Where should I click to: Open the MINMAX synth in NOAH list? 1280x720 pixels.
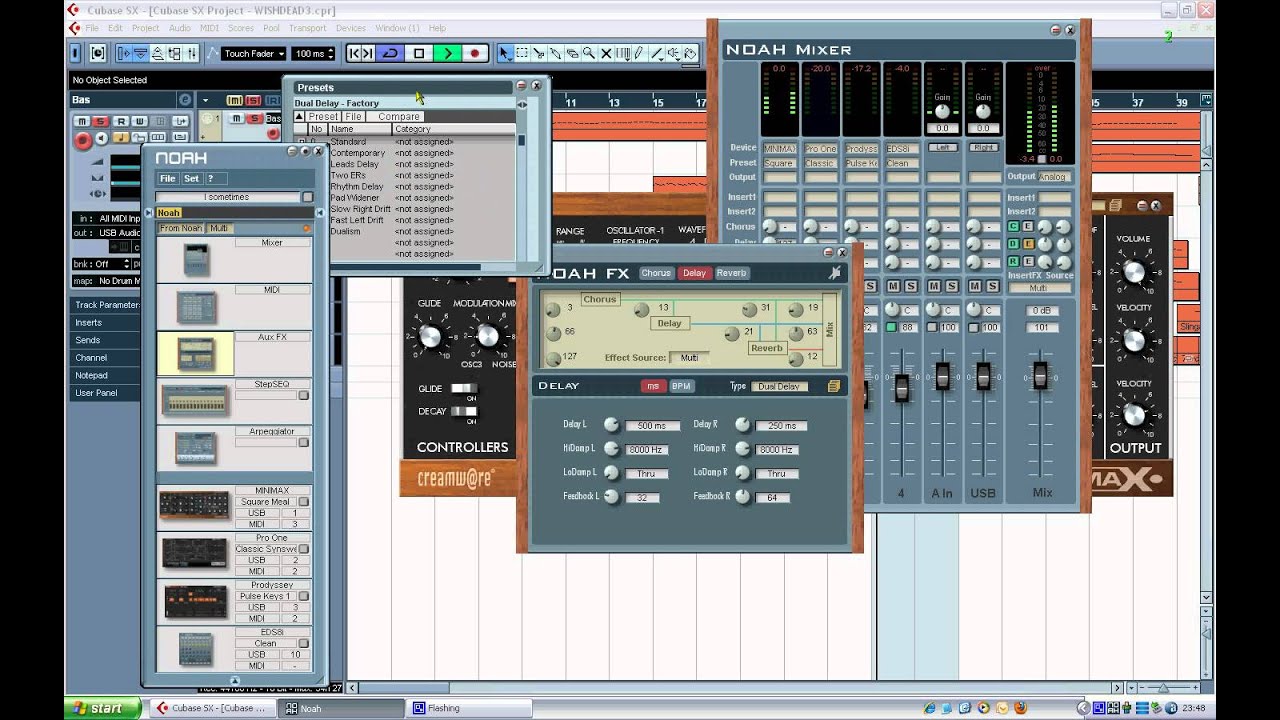point(195,506)
